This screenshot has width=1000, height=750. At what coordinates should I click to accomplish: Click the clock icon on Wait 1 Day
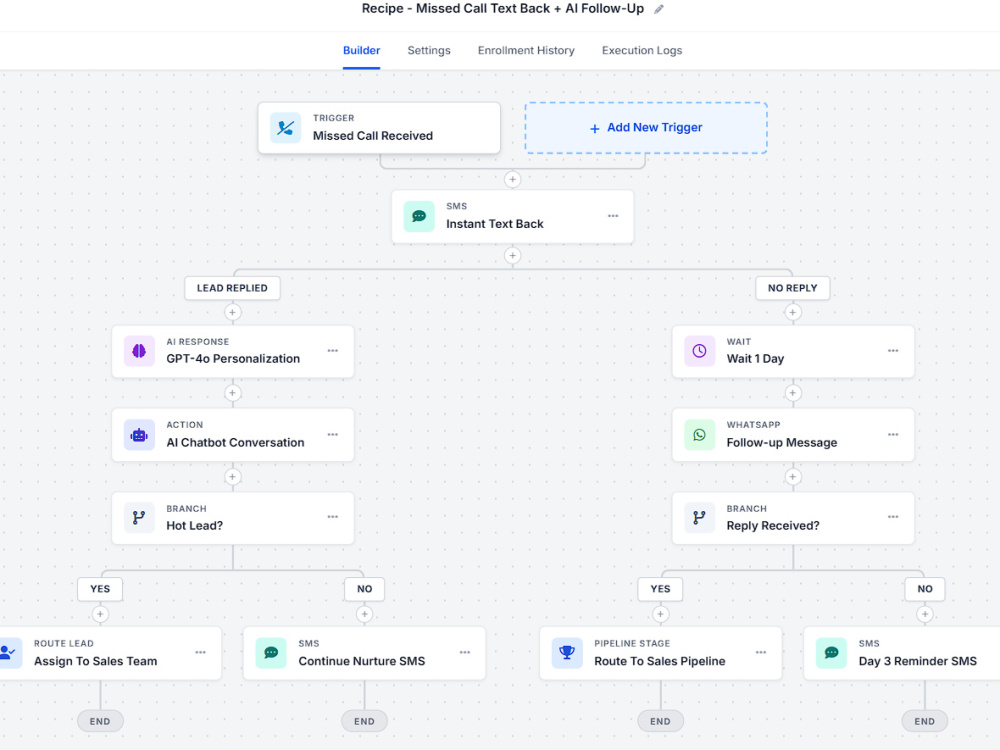tap(700, 351)
